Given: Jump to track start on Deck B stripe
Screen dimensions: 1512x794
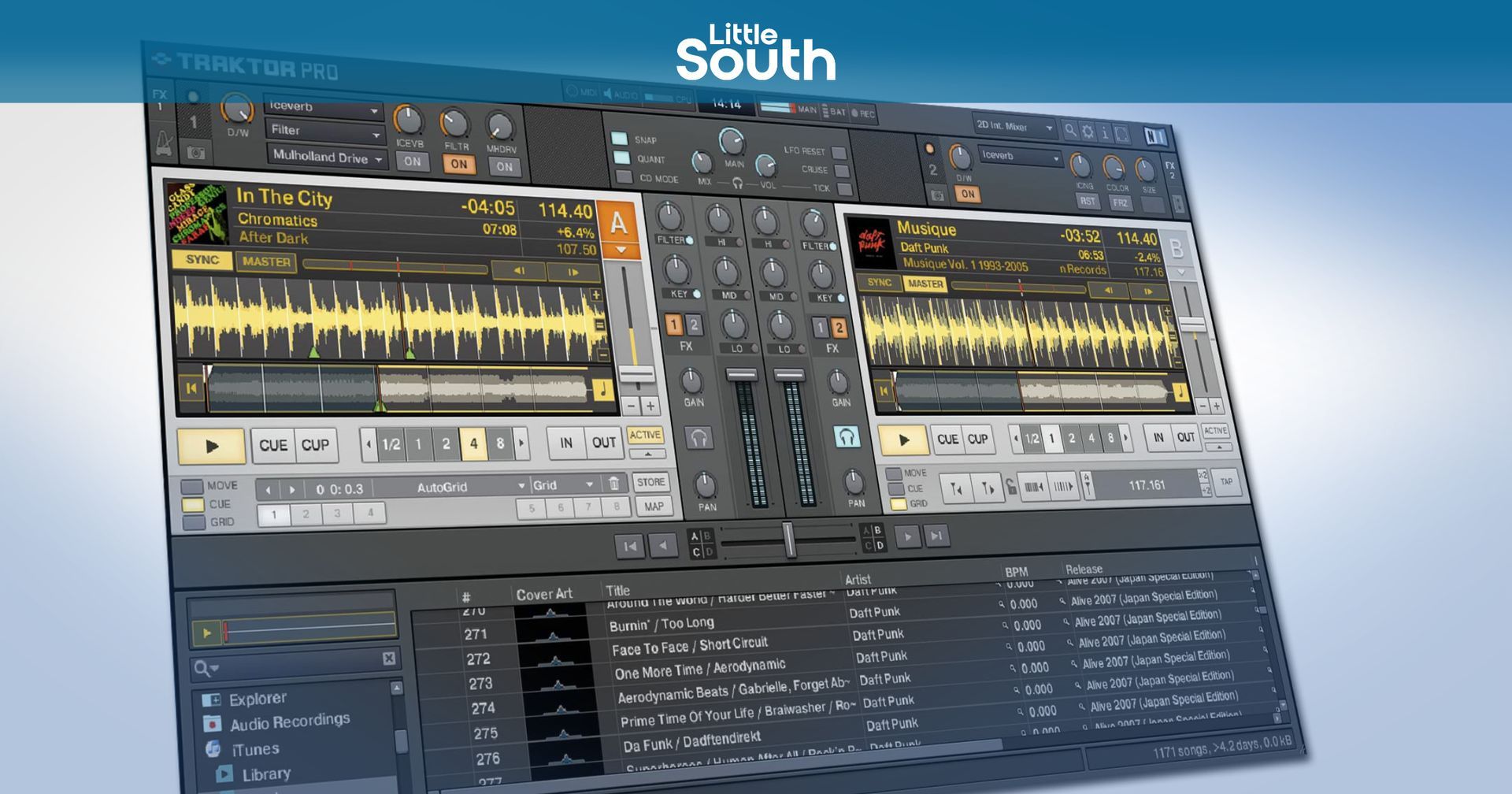Looking at the screenshot, I should pos(884,391).
